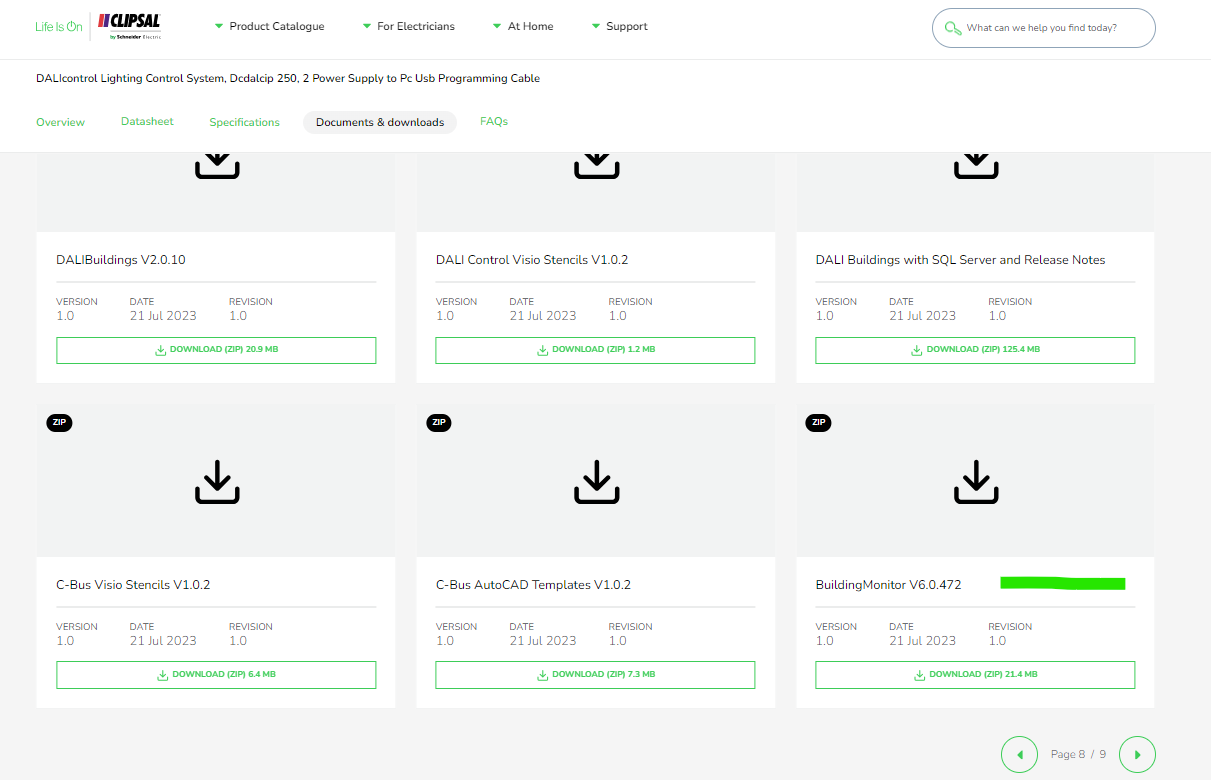Open the FAQs tab

coord(494,121)
